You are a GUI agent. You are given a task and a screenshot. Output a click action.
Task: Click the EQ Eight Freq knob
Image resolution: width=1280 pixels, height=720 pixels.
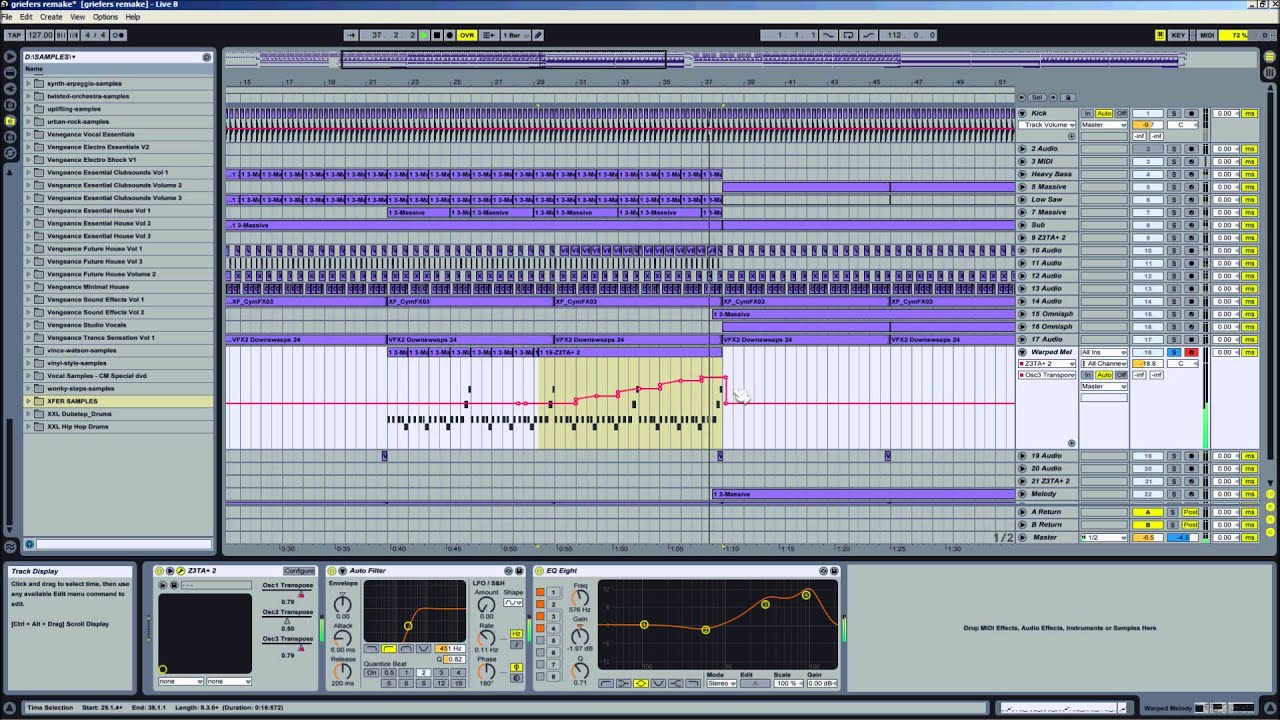pos(580,598)
